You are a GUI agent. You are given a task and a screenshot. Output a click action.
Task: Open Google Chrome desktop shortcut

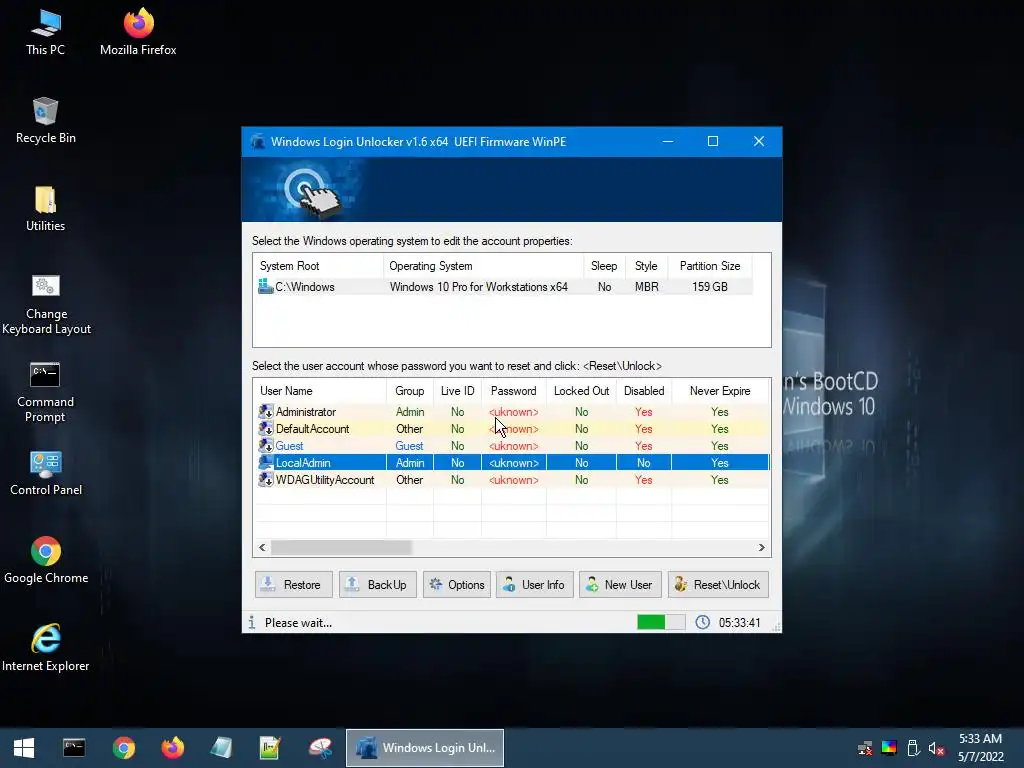click(46, 560)
